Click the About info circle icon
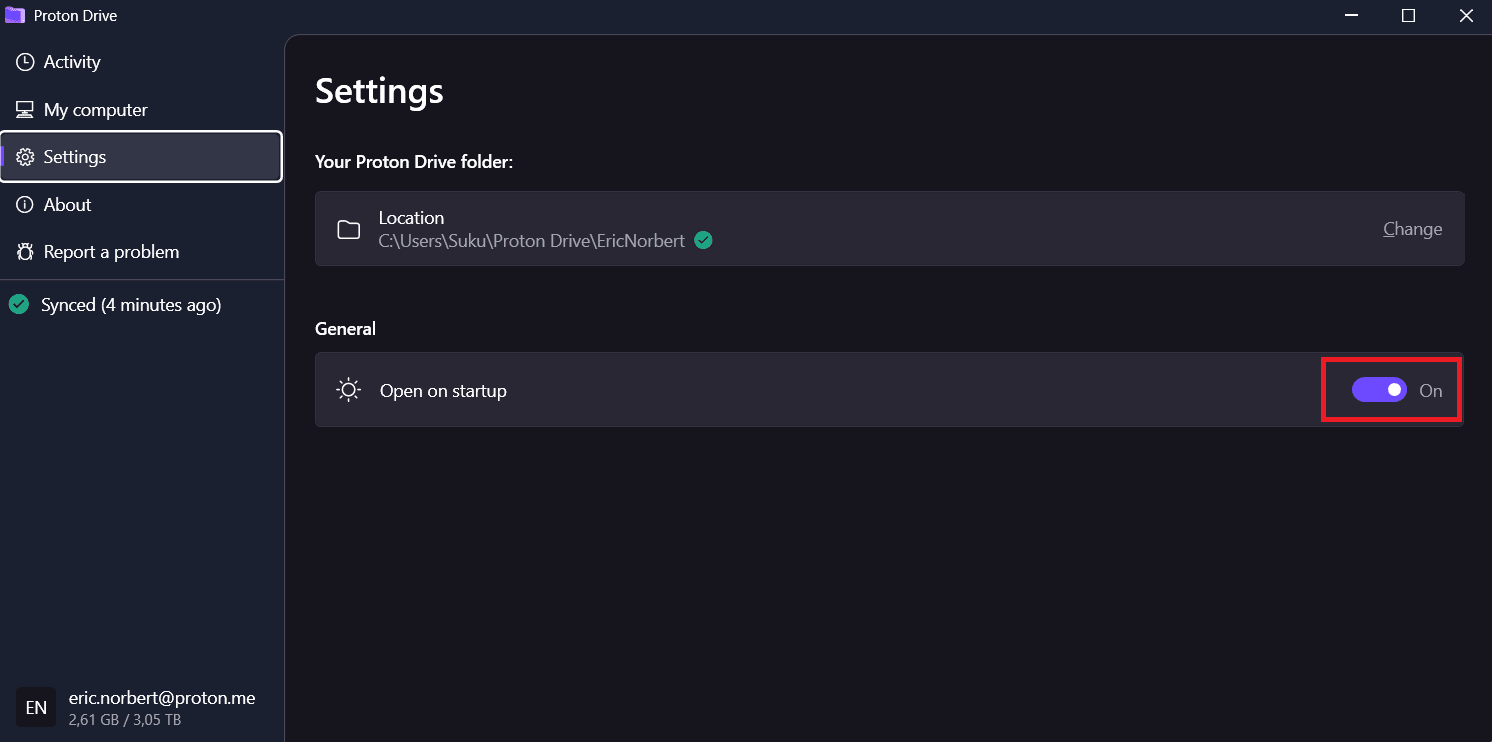Screen dimensions: 1492x742 click(x=25, y=205)
